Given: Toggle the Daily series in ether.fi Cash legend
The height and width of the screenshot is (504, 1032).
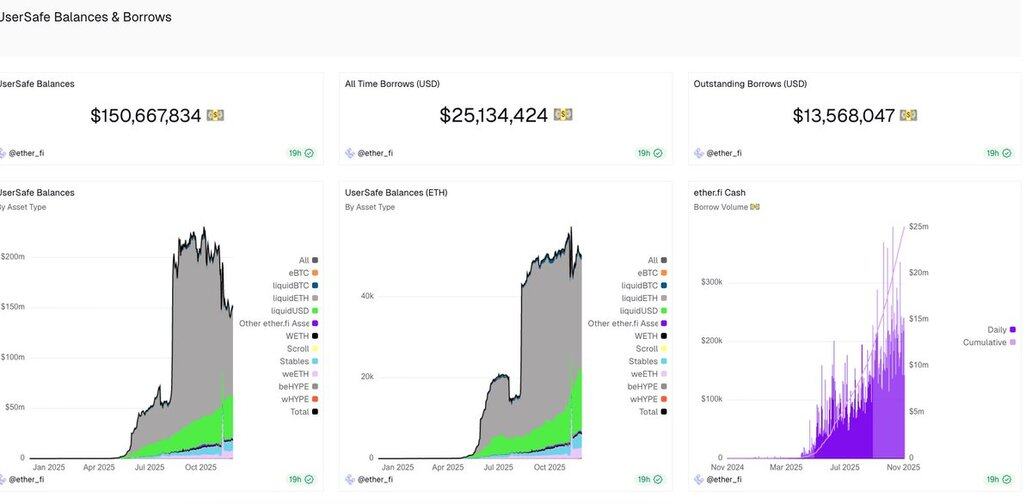Looking at the screenshot, I should [x=992, y=329].
